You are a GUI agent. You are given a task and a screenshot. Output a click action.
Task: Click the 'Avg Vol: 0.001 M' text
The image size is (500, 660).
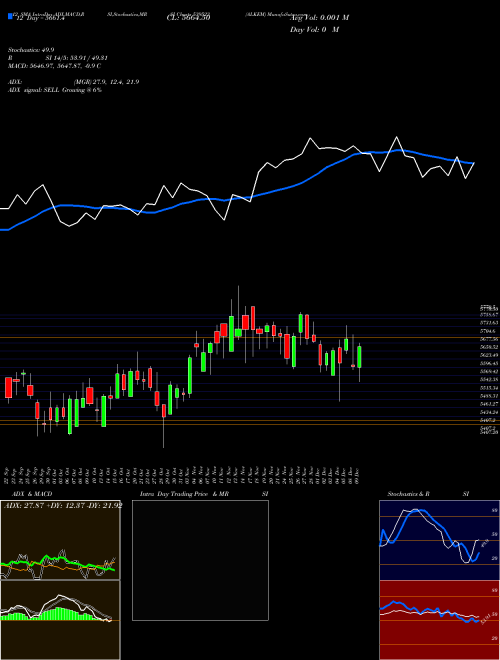tap(319, 18)
